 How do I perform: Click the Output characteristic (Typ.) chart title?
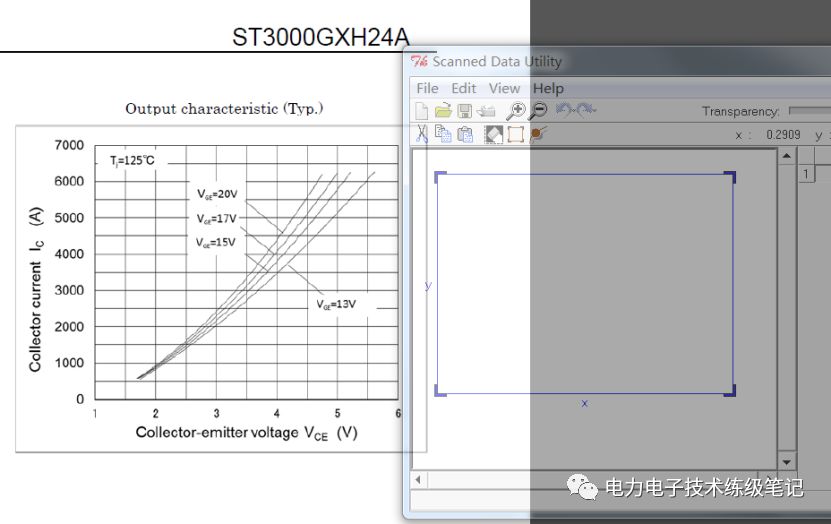point(224,109)
